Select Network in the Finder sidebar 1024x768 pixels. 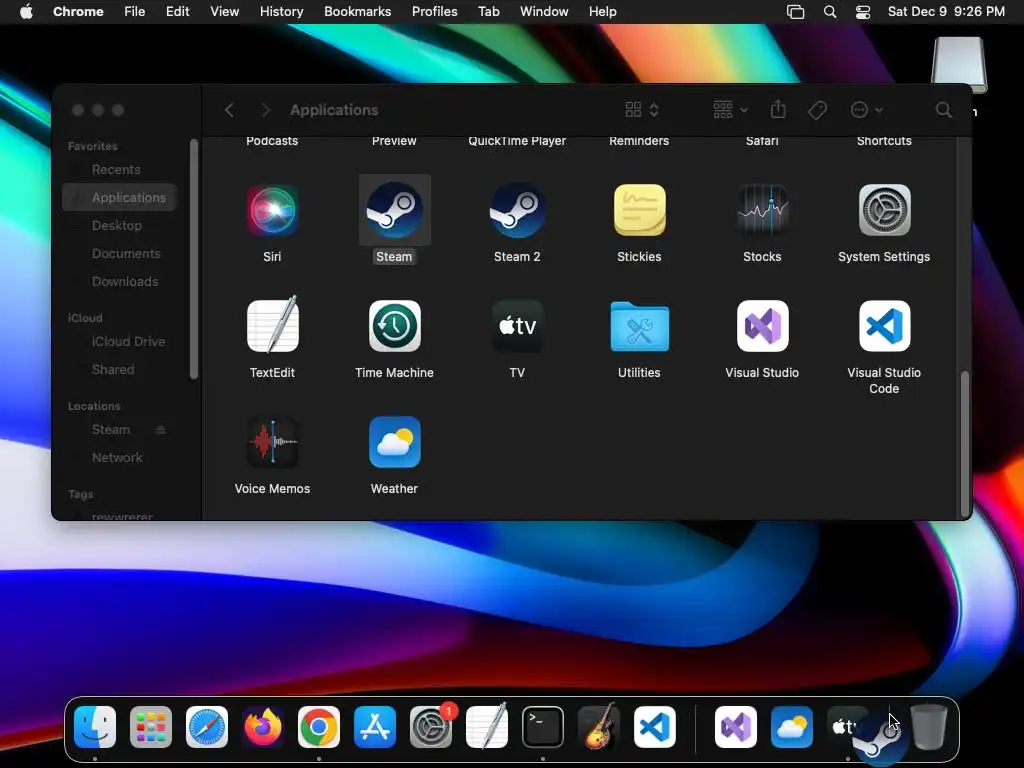click(119, 458)
